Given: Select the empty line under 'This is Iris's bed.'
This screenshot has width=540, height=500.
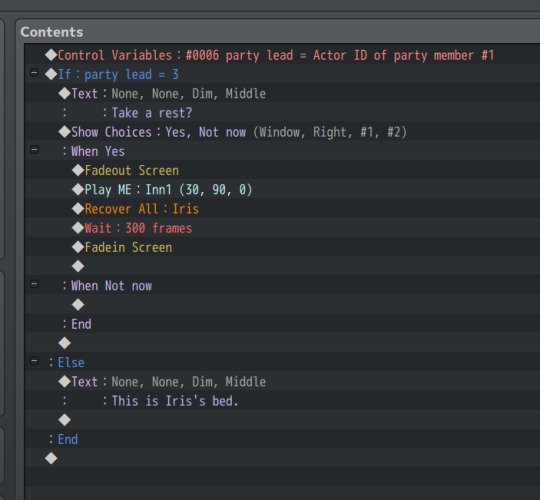Looking at the screenshot, I should [x=282, y=420].
